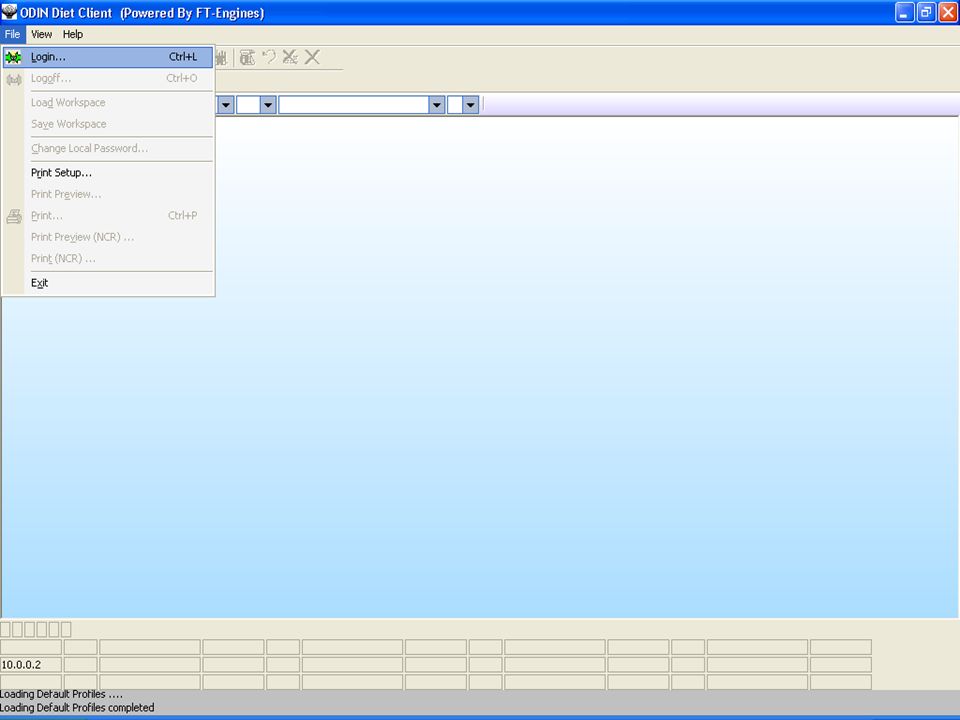
Task: Open Print Setup… from the File menu
Action: pos(108,173)
